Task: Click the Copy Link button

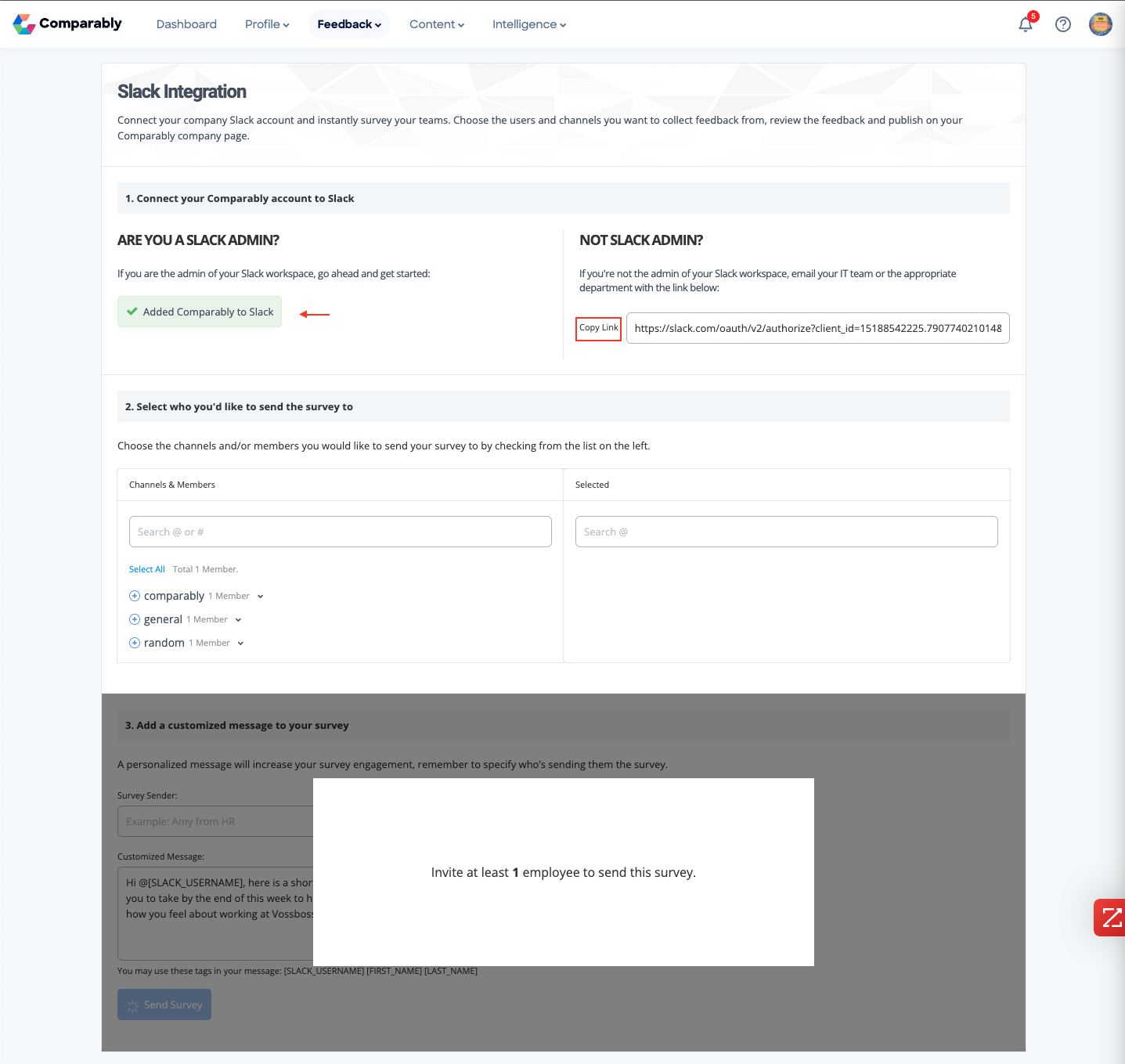Action: (x=598, y=328)
